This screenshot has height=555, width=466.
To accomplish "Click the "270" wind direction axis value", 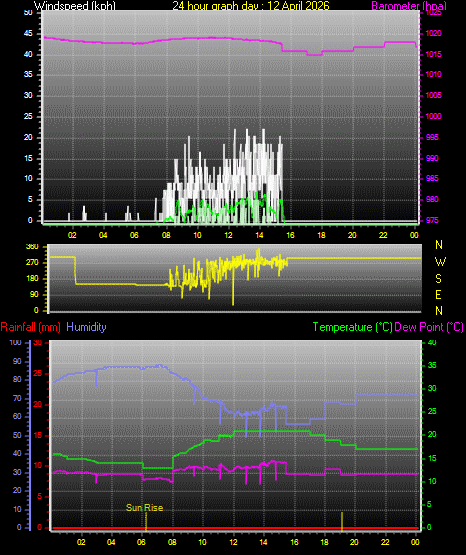I will 33,263.
